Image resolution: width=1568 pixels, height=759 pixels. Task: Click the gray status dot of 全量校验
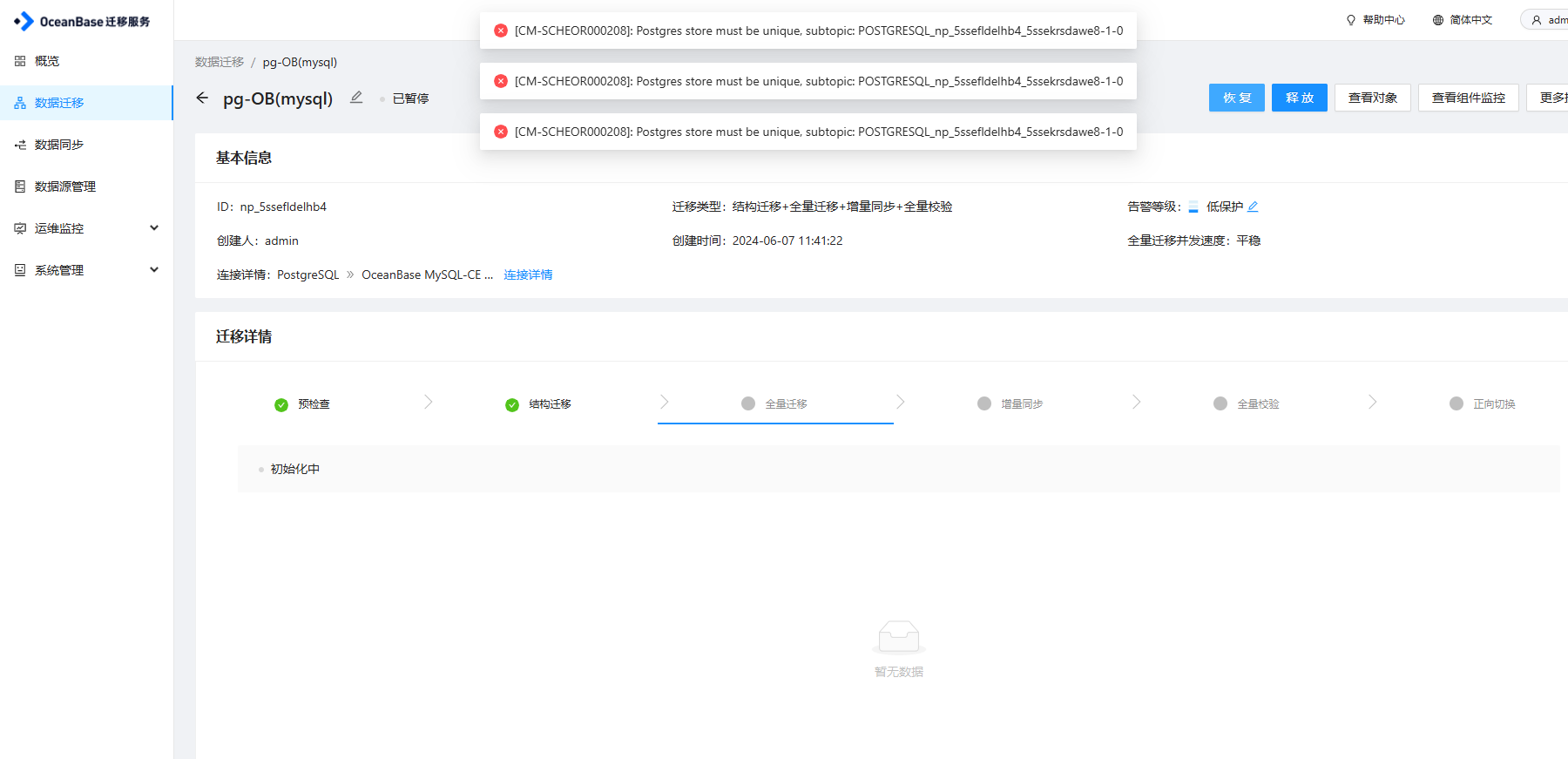(1220, 403)
